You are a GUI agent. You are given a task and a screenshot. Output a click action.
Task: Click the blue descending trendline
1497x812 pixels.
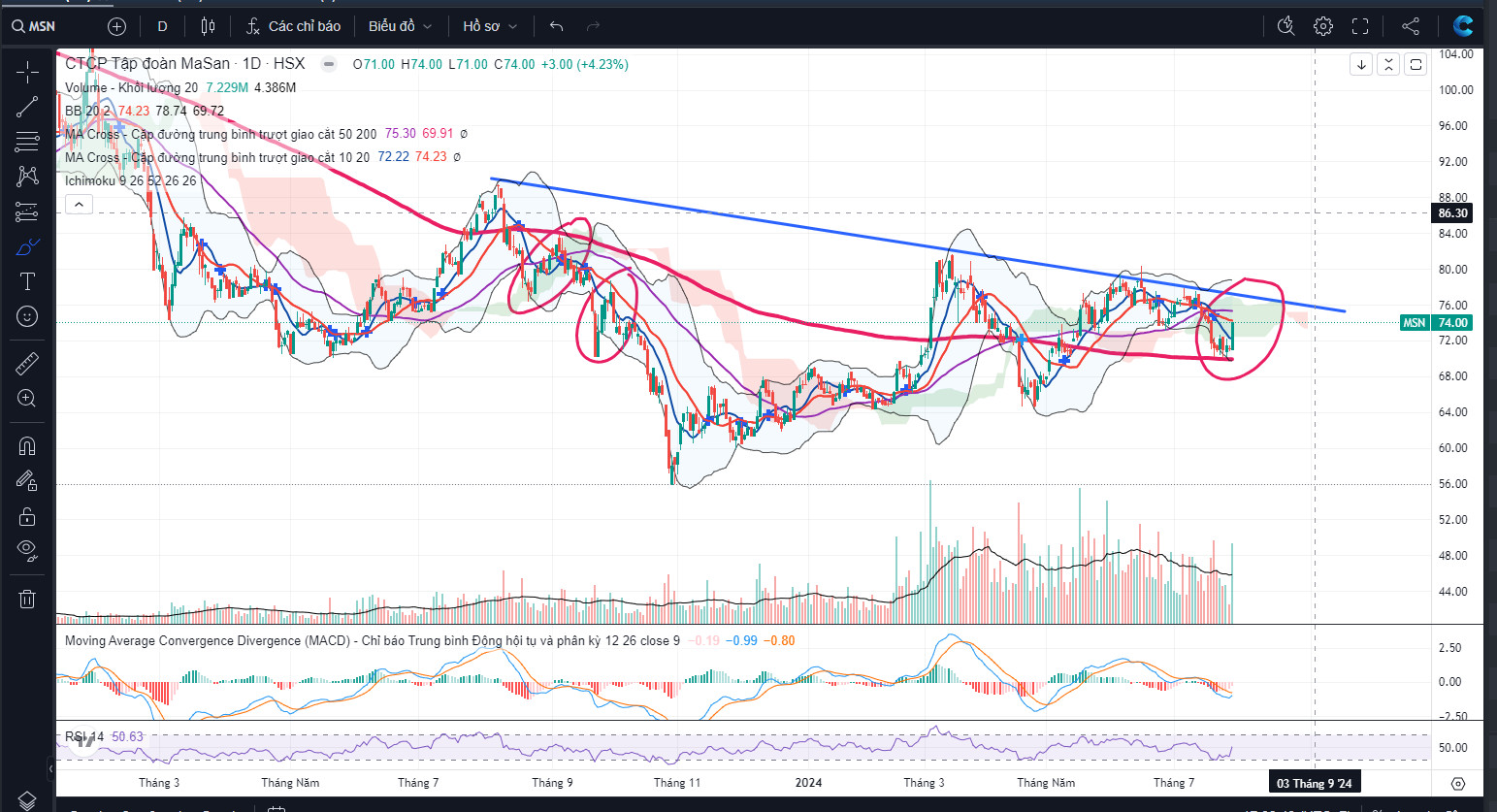tap(917, 245)
